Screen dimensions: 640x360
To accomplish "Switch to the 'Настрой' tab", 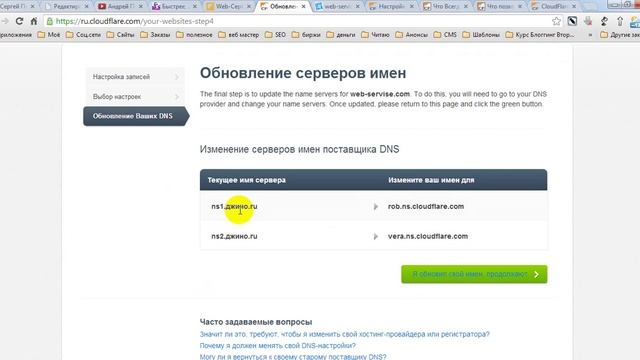I will [391, 6].
